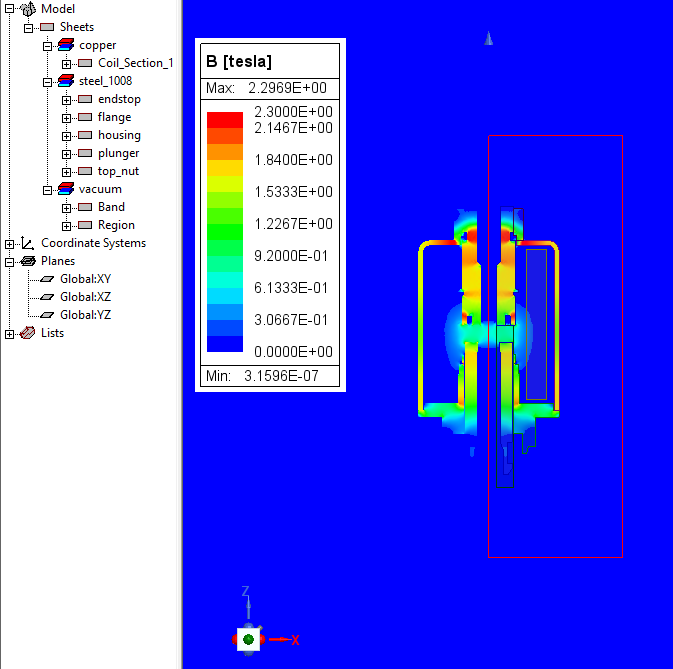Image resolution: width=673 pixels, height=669 pixels.
Task: Select the housing tree item
Action: click(119, 135)
